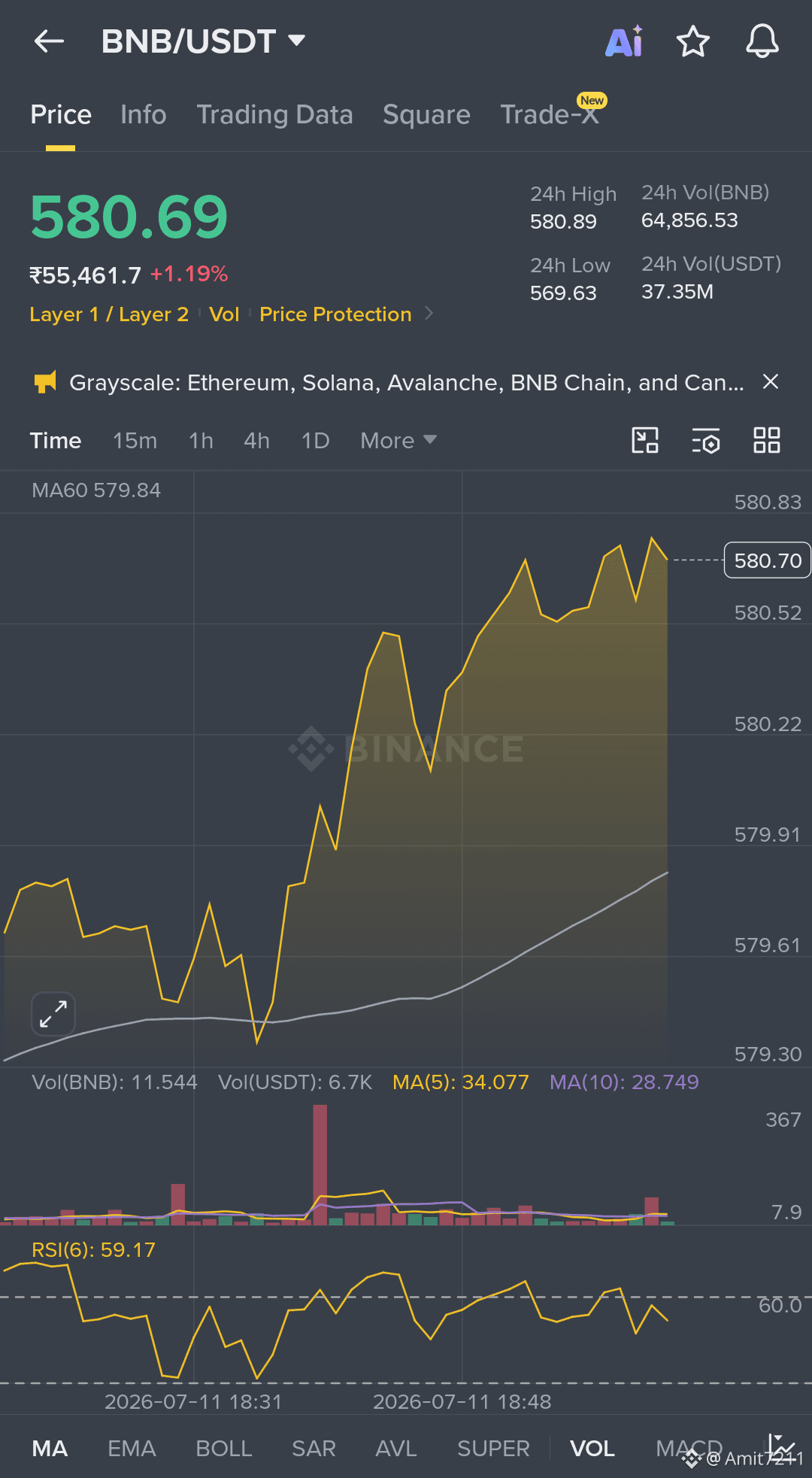The width and height of the screenshot is (812, 1478).
Task: Tap the Vol(BNB): 11.544 label
Action: coord(114,1082)
